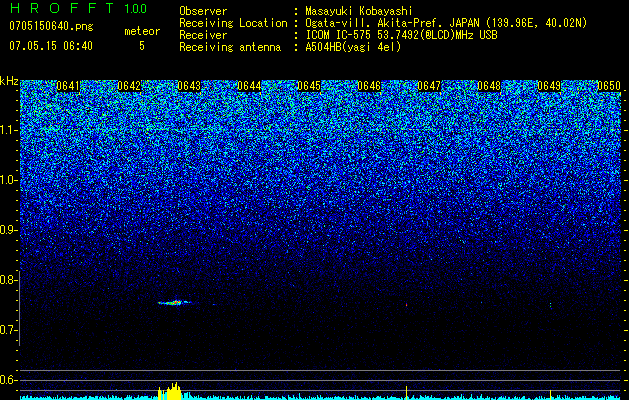Click the Observer field label
The height and width of the screenshot is (400, 629).
pyautogui.click(x=203, y=11)
